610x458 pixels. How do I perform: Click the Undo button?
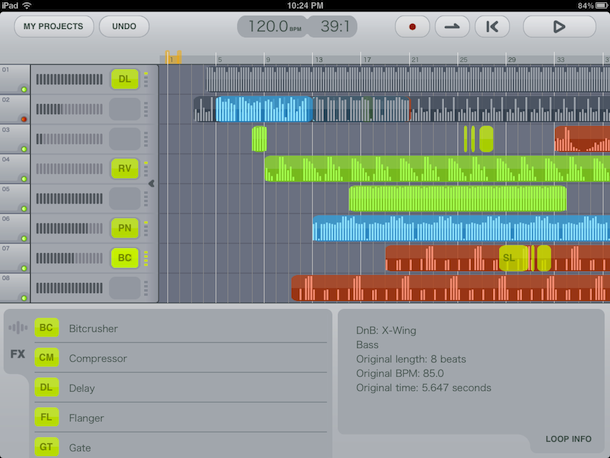tap(124, 27)
